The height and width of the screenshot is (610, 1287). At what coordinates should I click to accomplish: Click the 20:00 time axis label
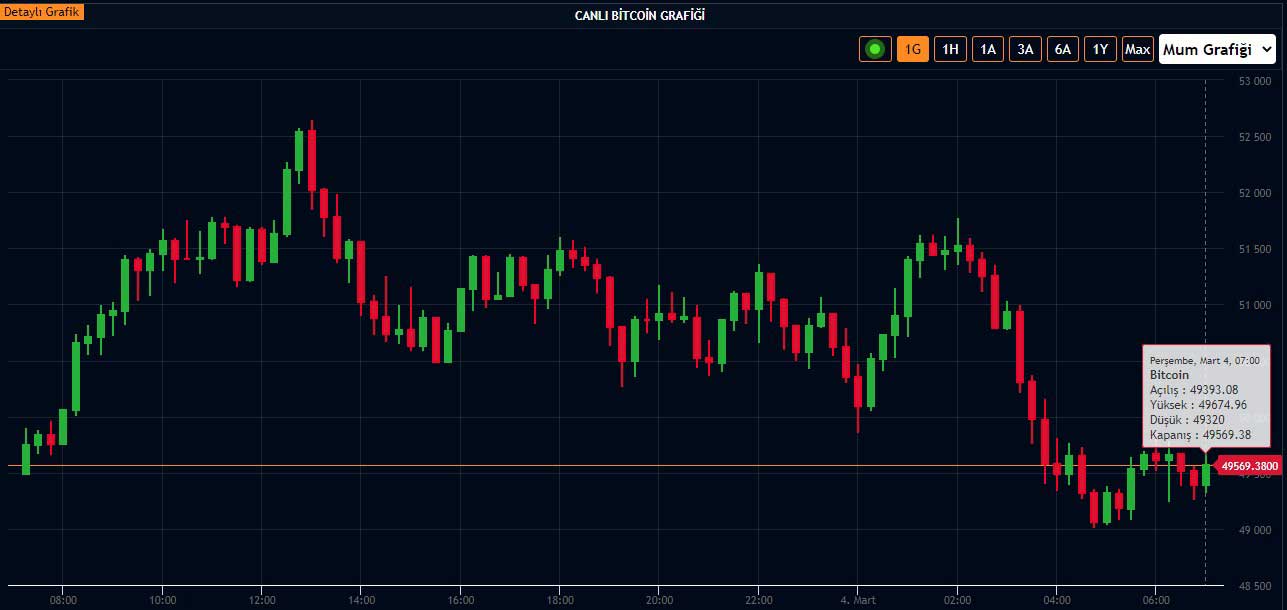659,600
